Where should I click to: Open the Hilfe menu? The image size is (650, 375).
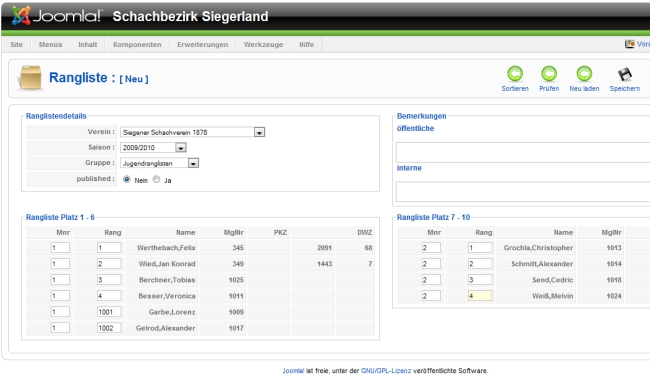click(306, 44)
